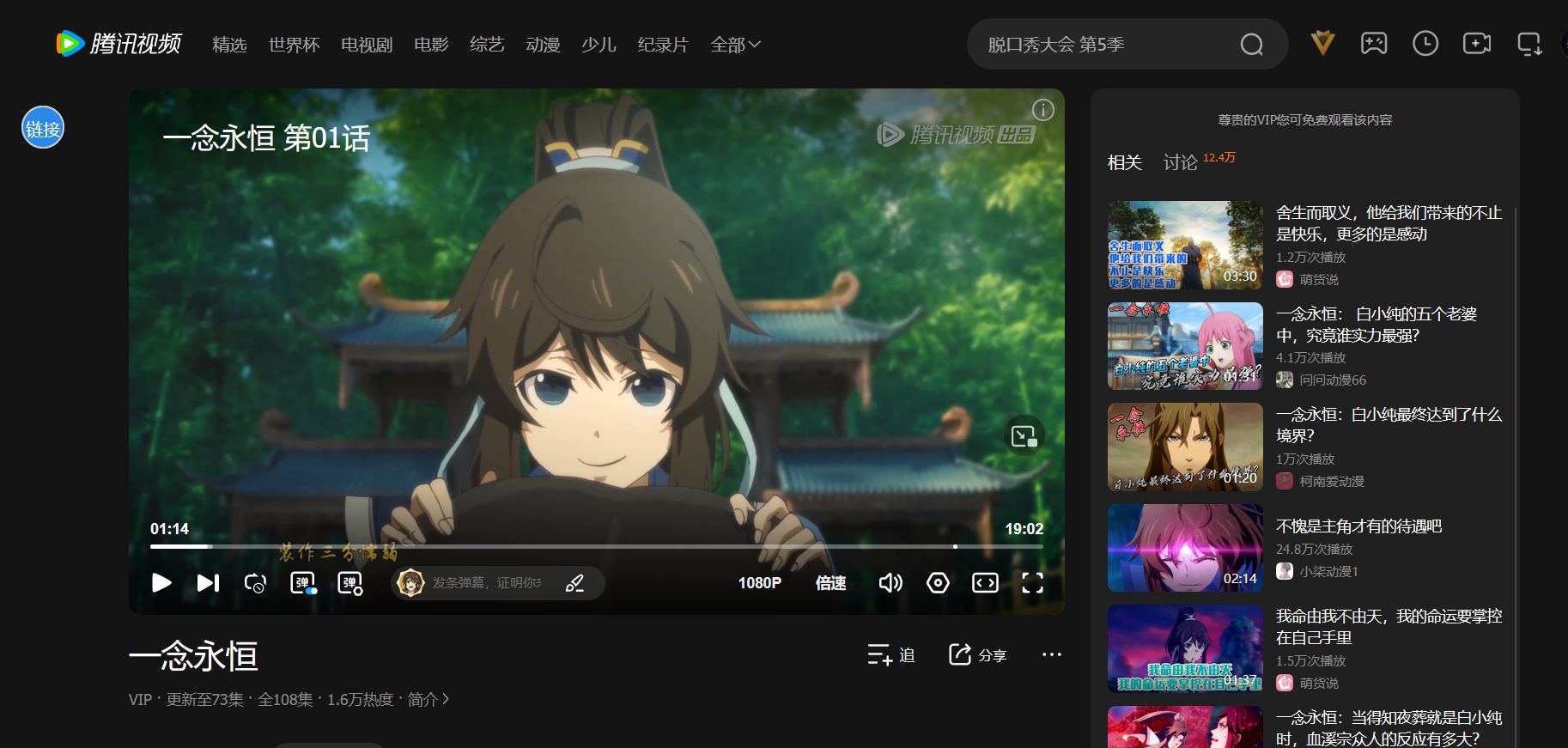Open the 动漫 section
The height and width of the screenshot is (748, 1568).
coord(543,45)
